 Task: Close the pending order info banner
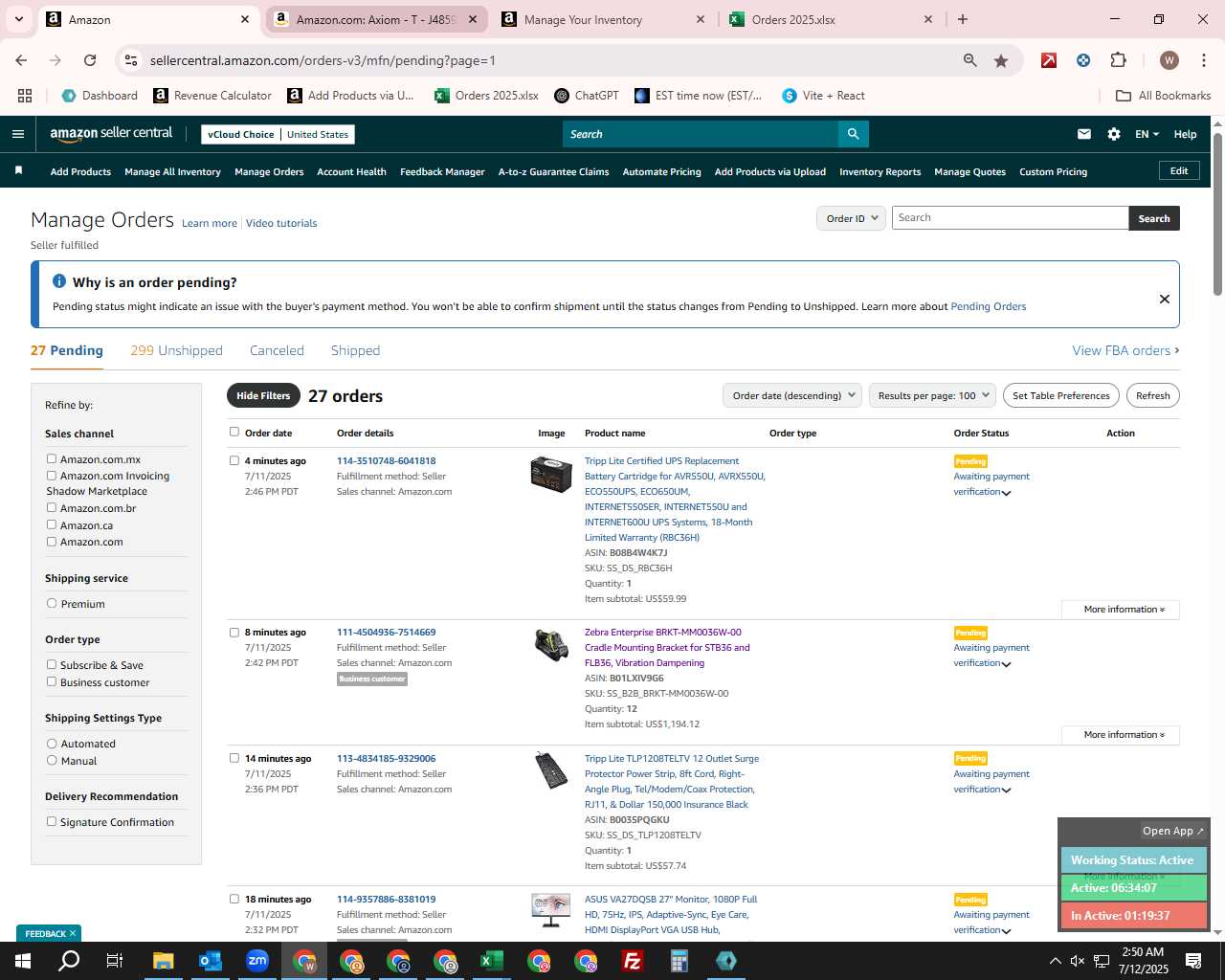[1165, 299]
